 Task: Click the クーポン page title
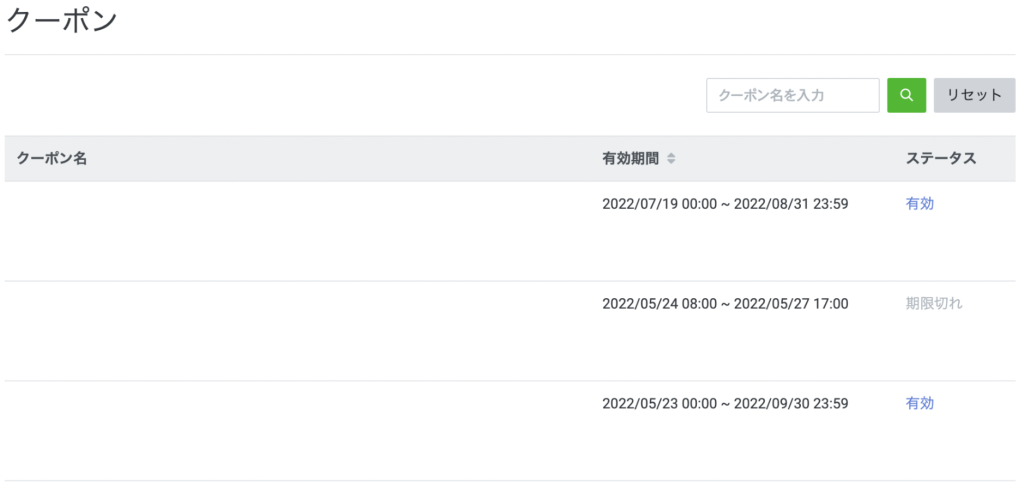click(61, 22)
